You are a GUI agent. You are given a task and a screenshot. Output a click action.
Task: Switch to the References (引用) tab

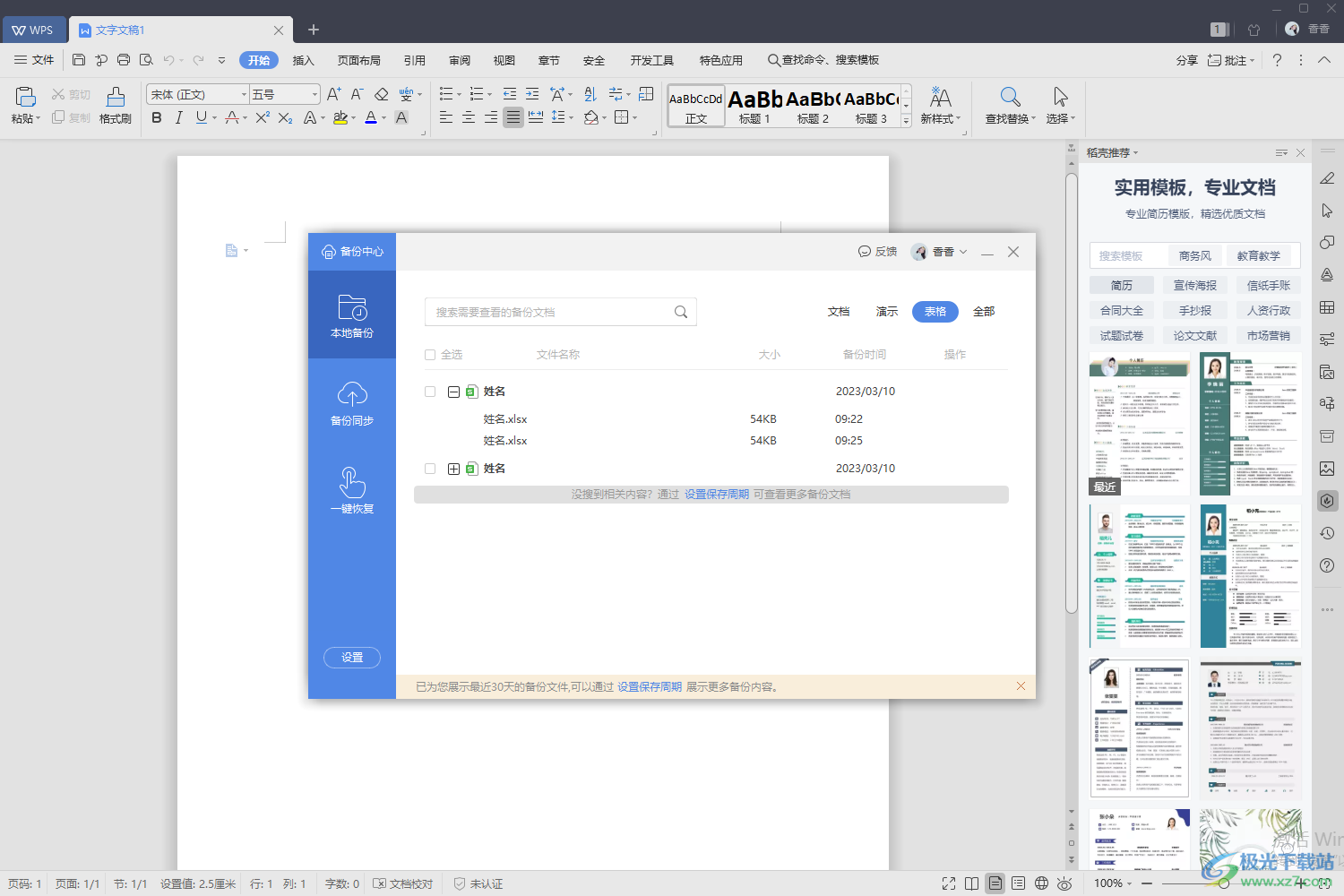[x=415, y=60]
